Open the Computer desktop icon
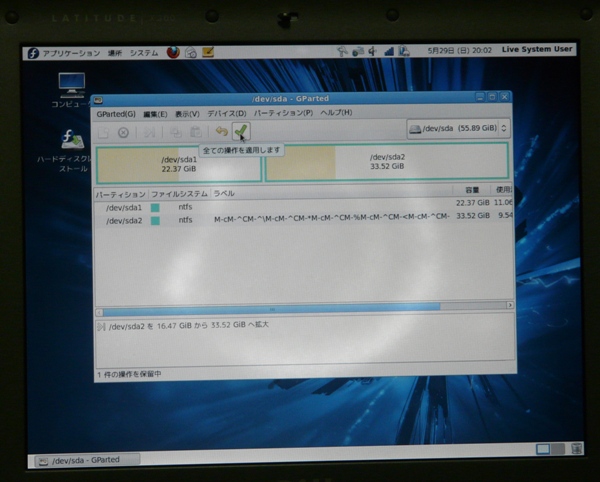Screen dimensions: 600x482 (71, 84)
